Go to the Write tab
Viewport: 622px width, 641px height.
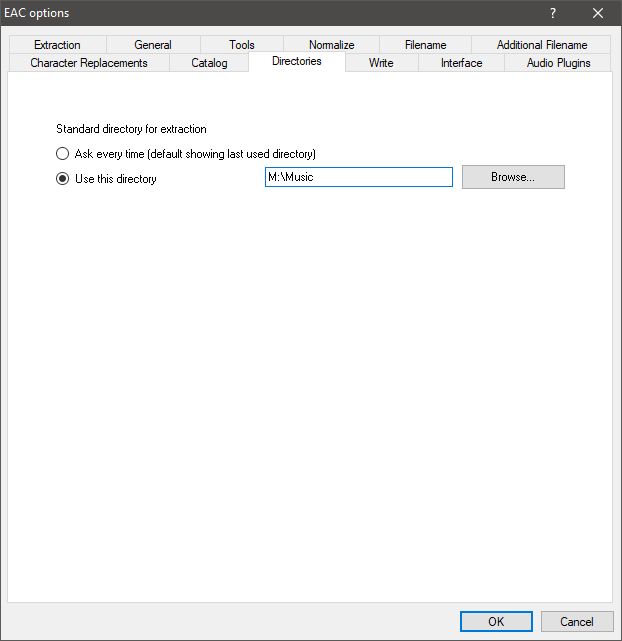[x=381, y=63]
